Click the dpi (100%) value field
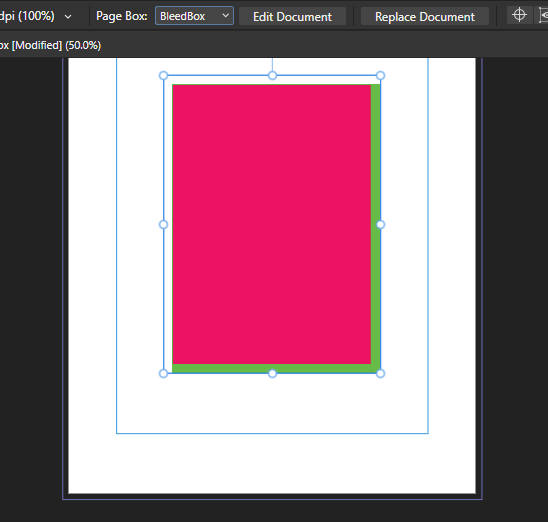Image resolution: width=548 pixels, height=522 pixels. click(27, 16)
